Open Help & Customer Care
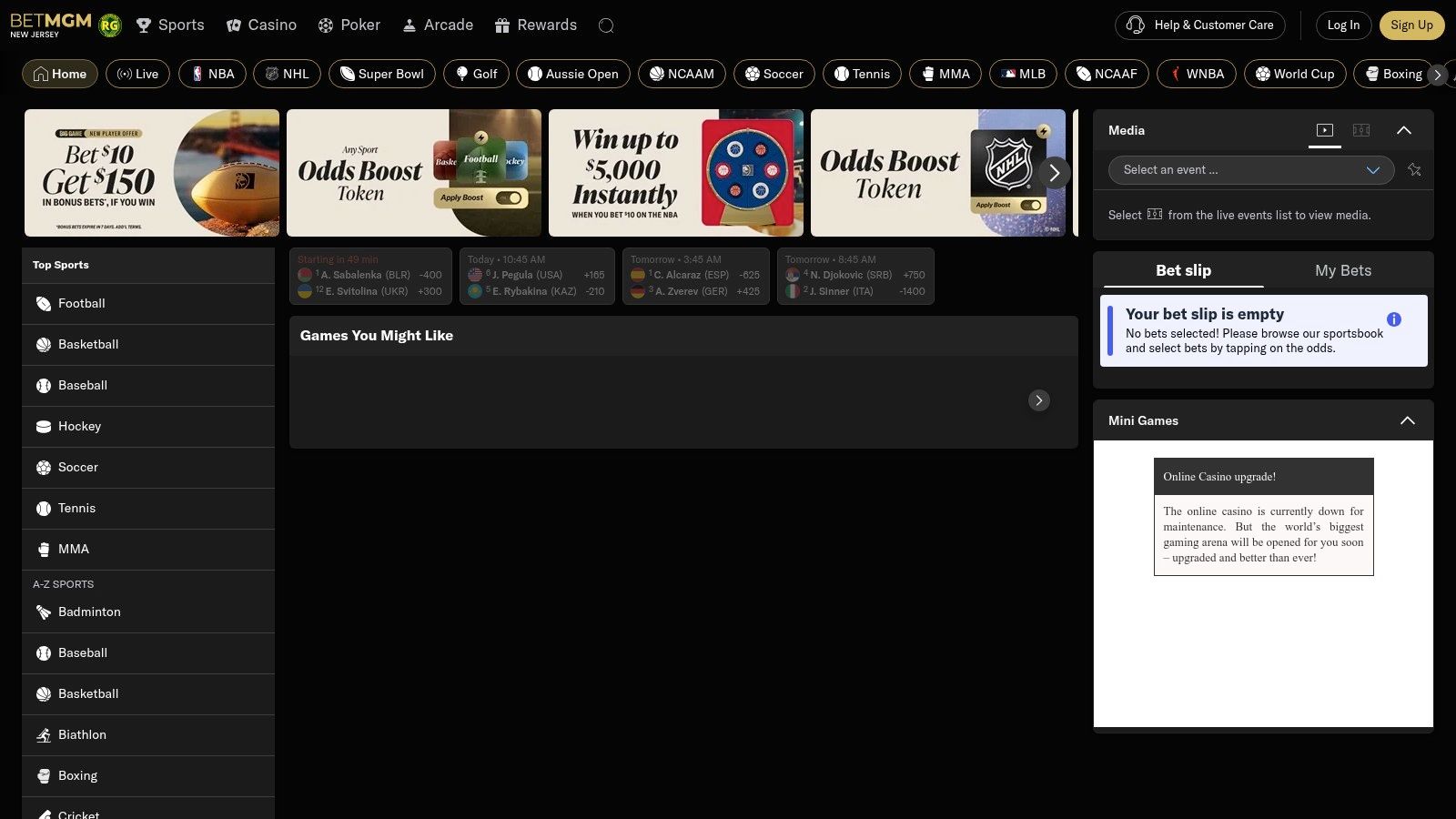 1199,25
